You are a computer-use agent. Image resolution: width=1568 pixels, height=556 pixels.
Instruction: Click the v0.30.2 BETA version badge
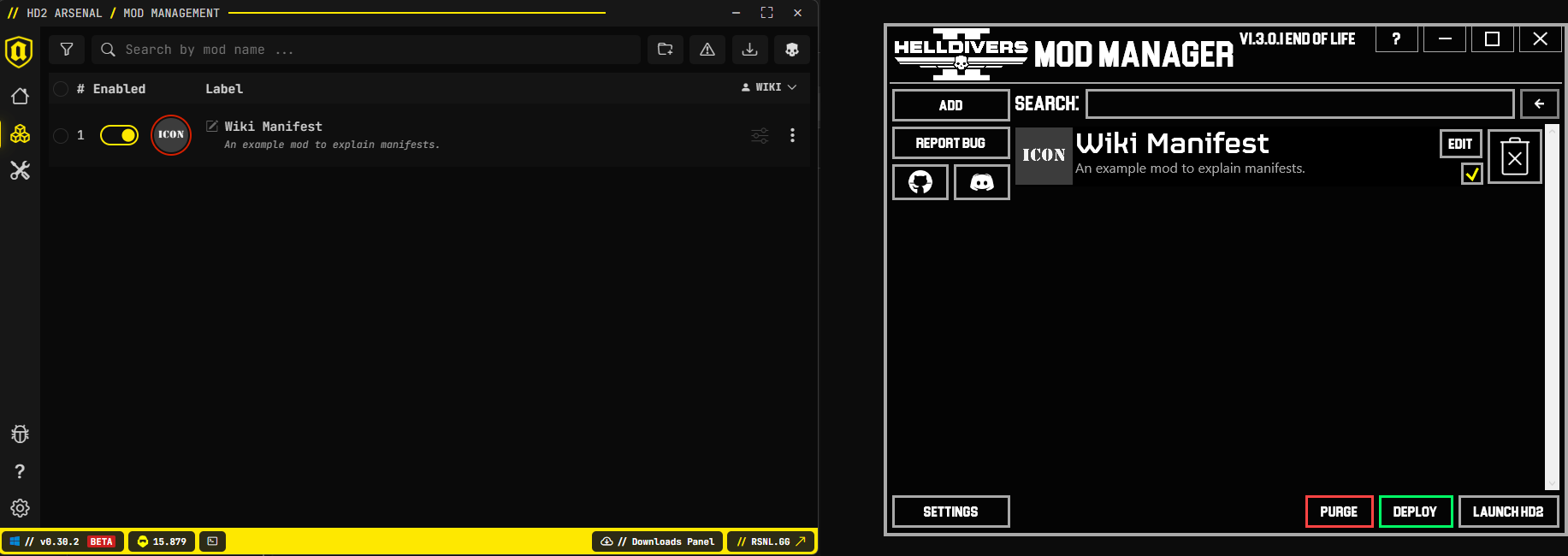pyautogui.click(x=63, y=541)
